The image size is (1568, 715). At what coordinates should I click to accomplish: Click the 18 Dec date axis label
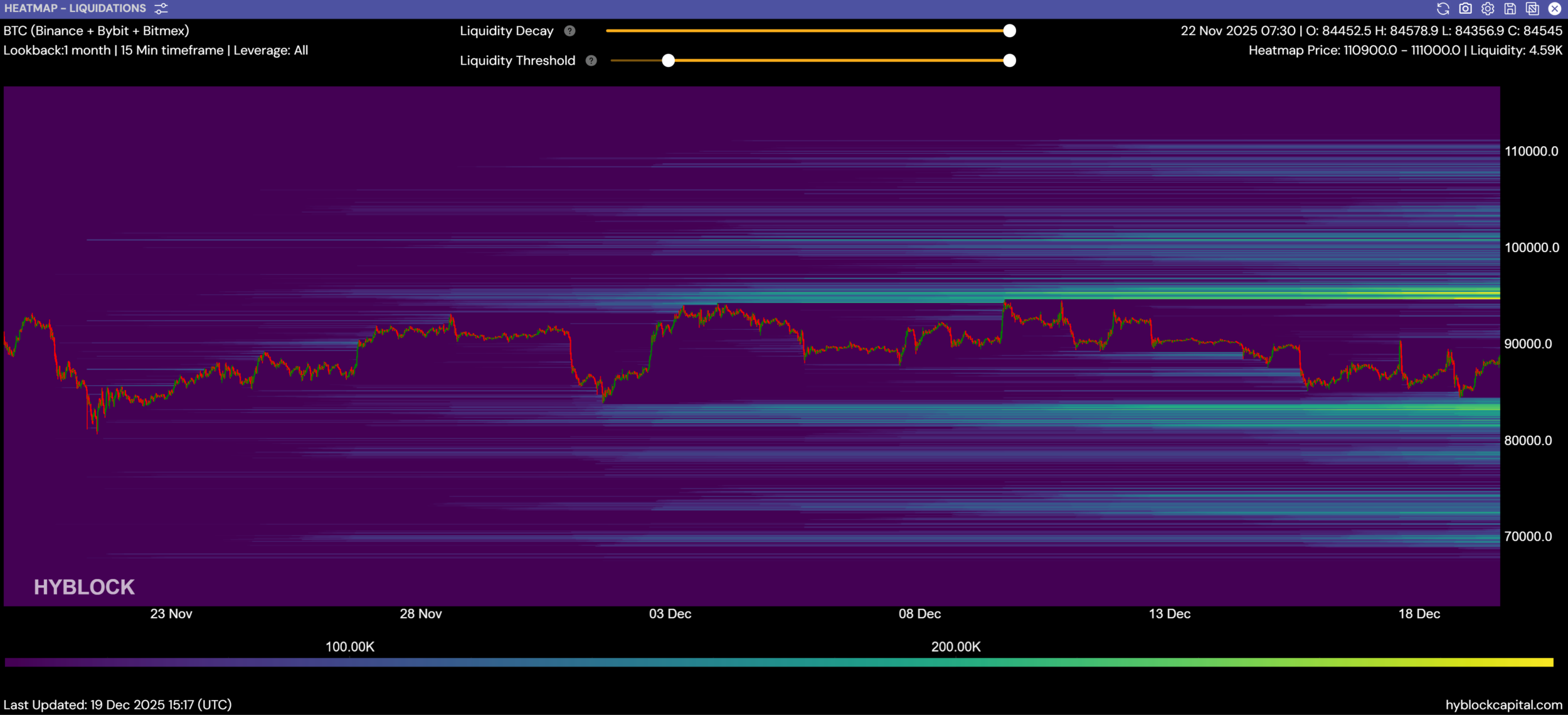point(1419,614)
